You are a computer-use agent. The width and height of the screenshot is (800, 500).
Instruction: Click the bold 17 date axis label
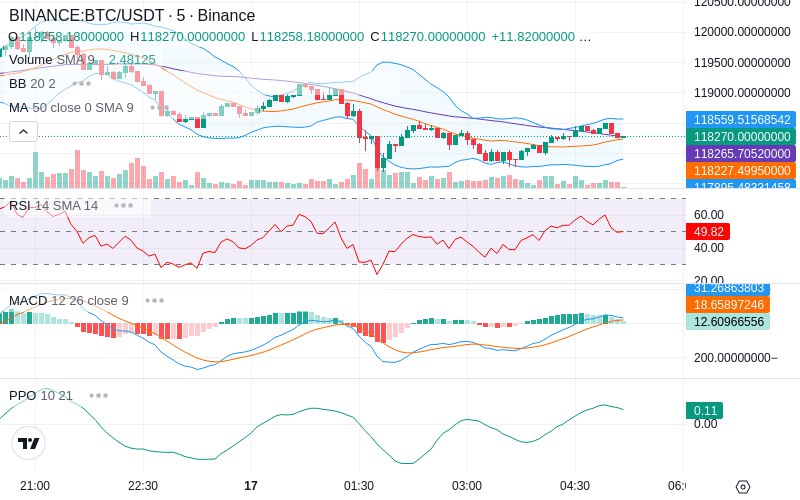point(251,486)
